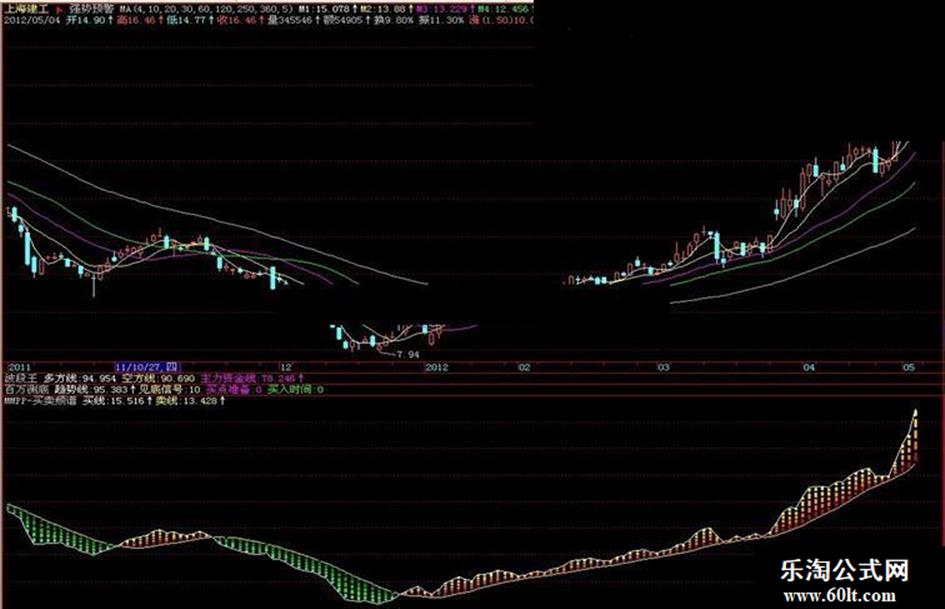This screenshot has width=945, height=609.
Task: Click the date 2012/05/04 in header
Action: point(31,21)
